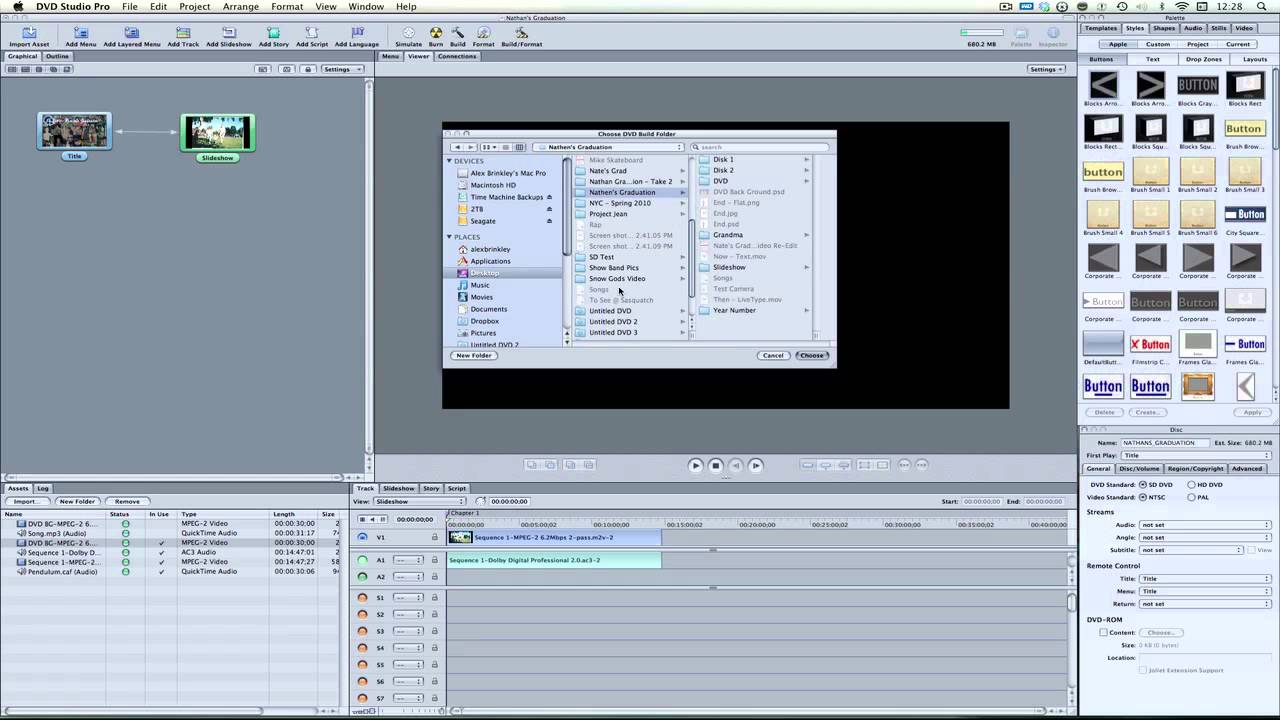Select the yellow Button Blocks style
The image size is (1280, 720).
pyautogui.click(x=1244, y=128)
